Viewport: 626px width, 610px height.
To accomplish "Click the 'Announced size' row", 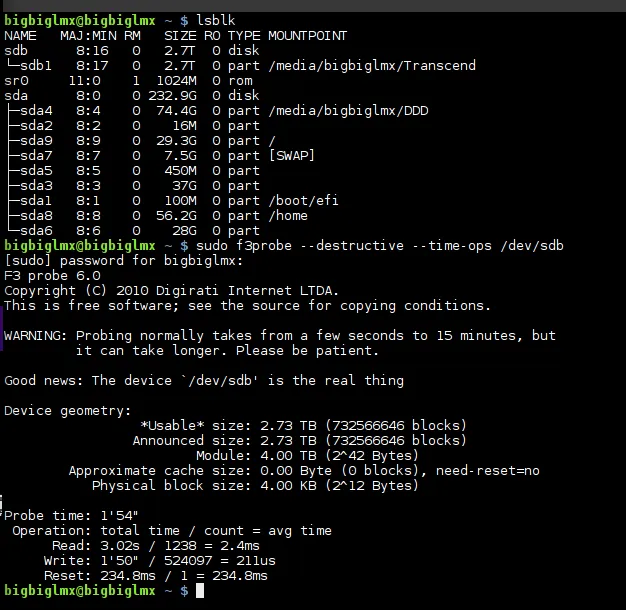I will pos(299,441).
